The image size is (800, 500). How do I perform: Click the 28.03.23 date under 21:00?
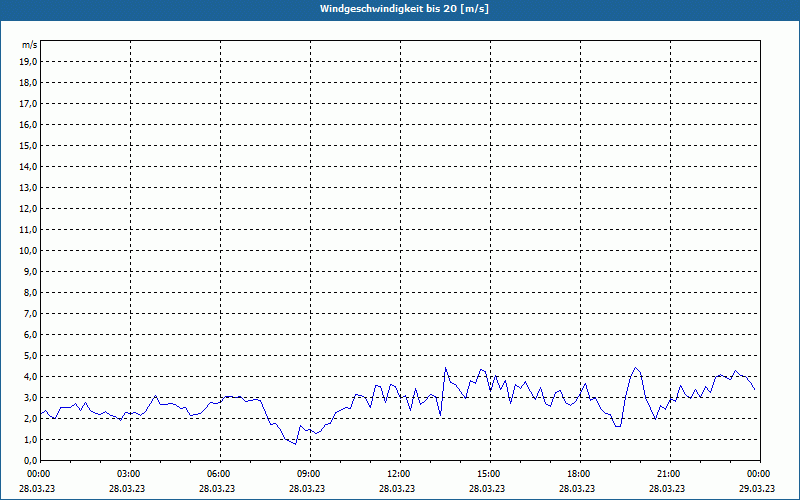pyautogui.click(x=667, y=488)
